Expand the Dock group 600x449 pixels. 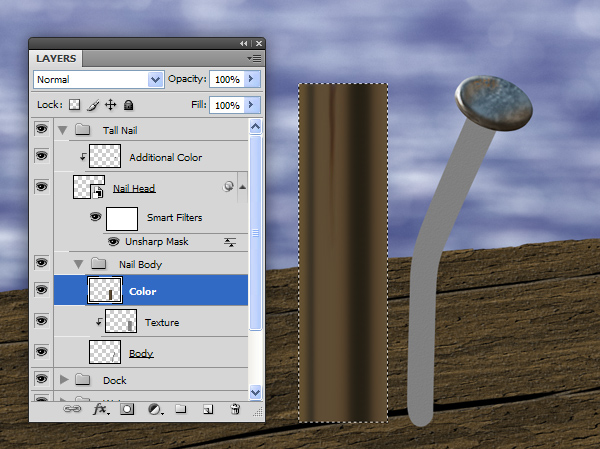(64, 379)
